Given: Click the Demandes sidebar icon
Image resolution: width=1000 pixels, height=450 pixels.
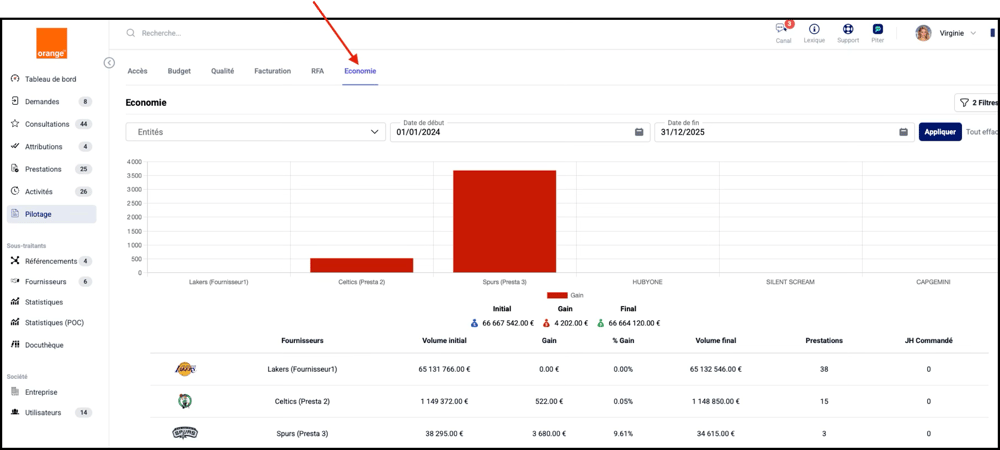Looking at the screenshot, I should coord(15,101).
